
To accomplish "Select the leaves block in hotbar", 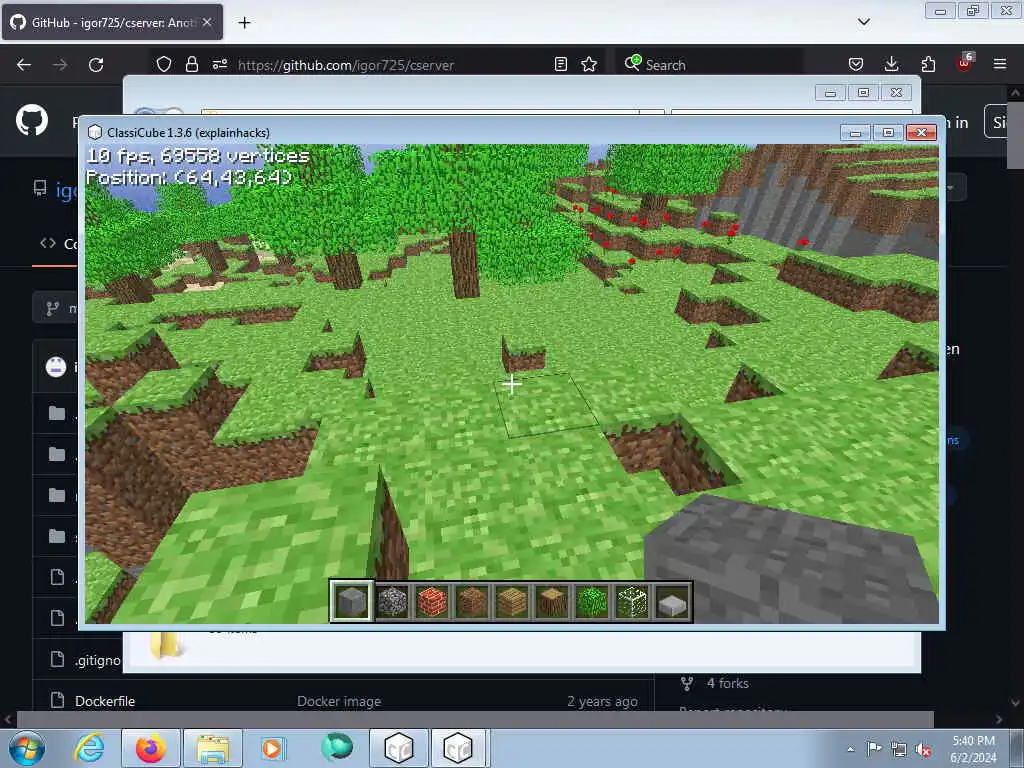I will tap(592, 601).
